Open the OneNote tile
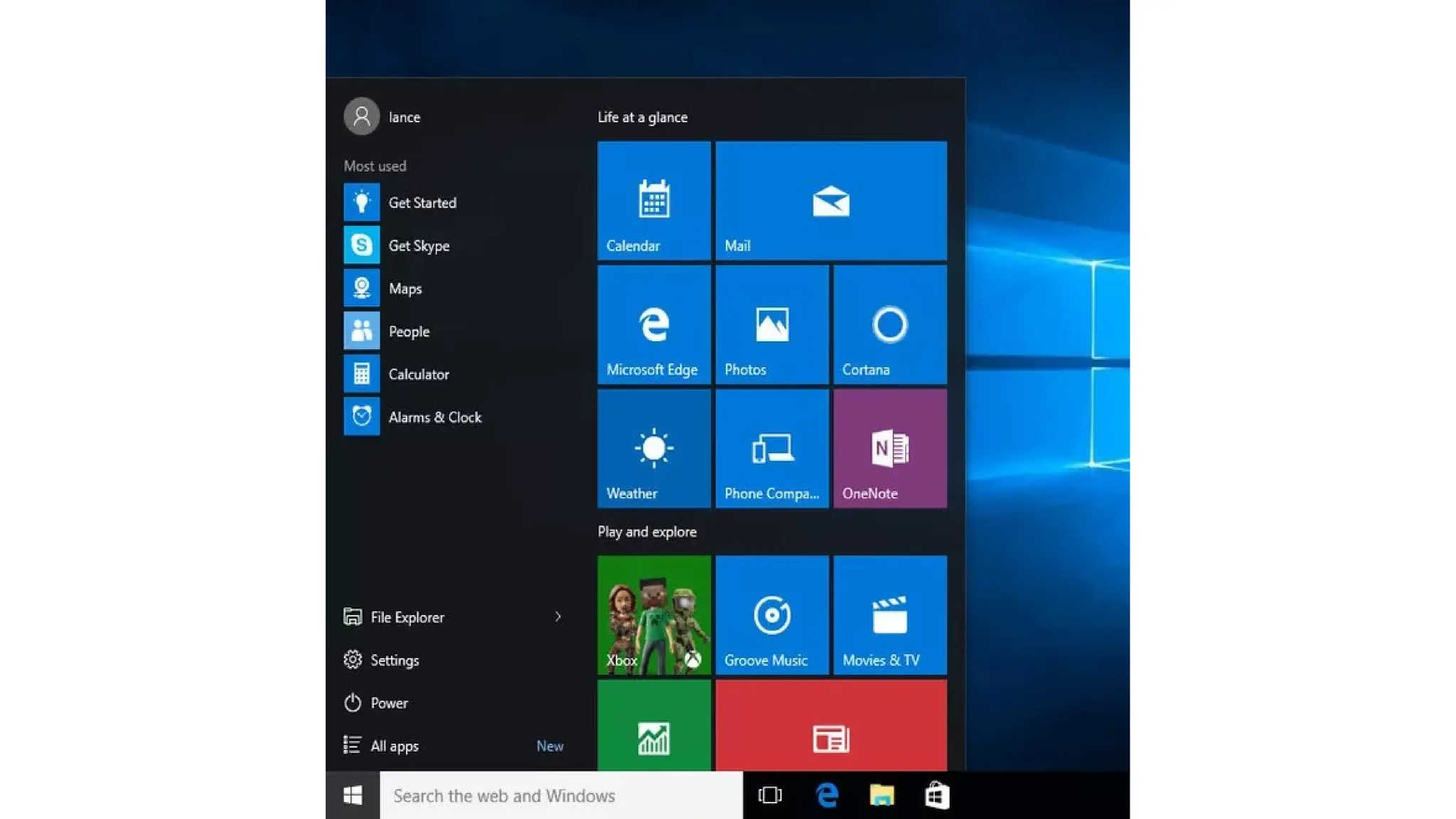This screenshot has width=1456, height=819. [889, 449]
